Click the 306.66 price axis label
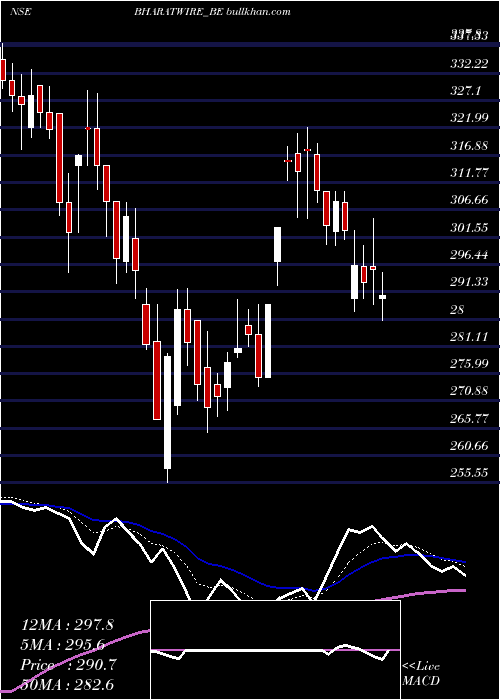This screenshot has height=700, width=500. coord(469,200)
